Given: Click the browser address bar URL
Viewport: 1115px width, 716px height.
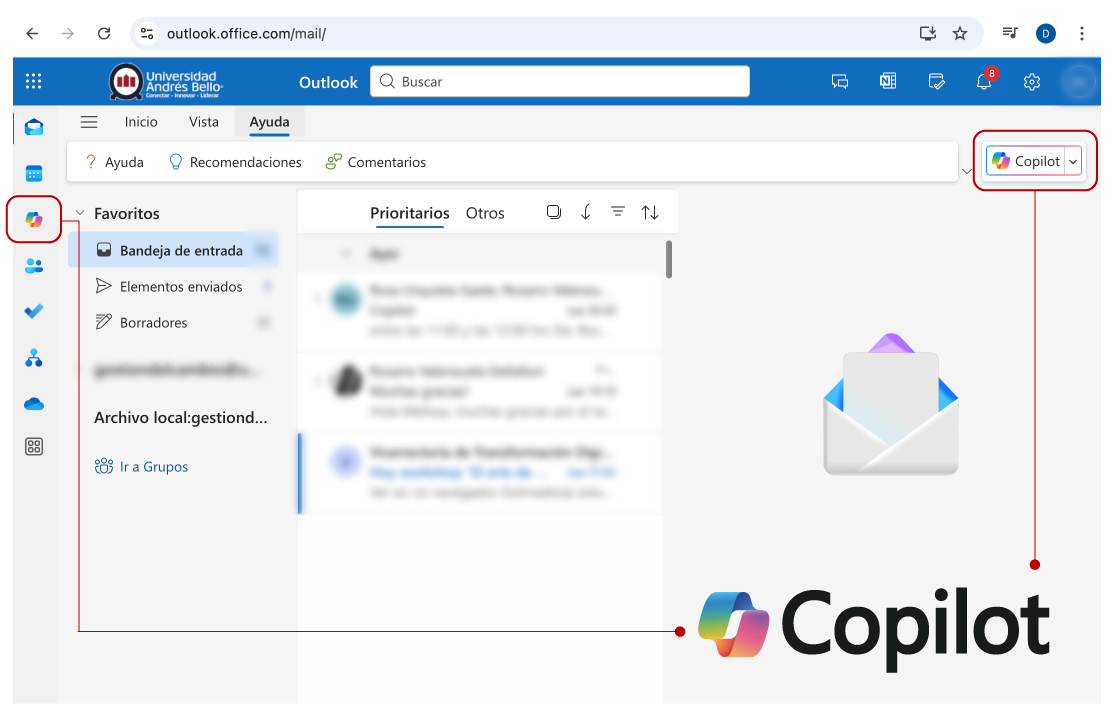Looking at the screenshot, I should click(246, 33).
